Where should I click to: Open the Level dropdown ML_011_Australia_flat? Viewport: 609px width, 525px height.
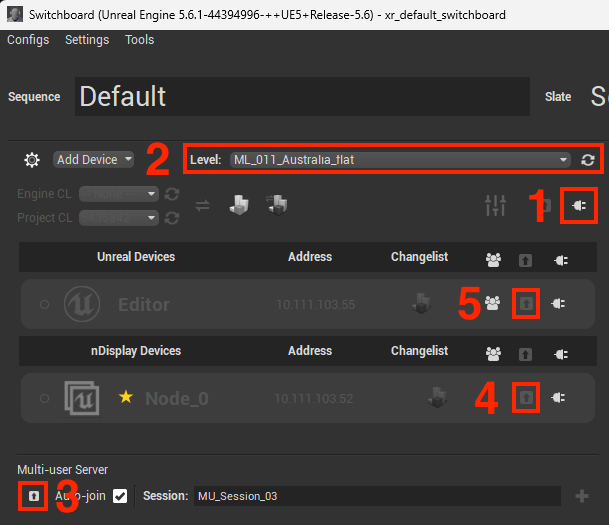tap(400, 160)
